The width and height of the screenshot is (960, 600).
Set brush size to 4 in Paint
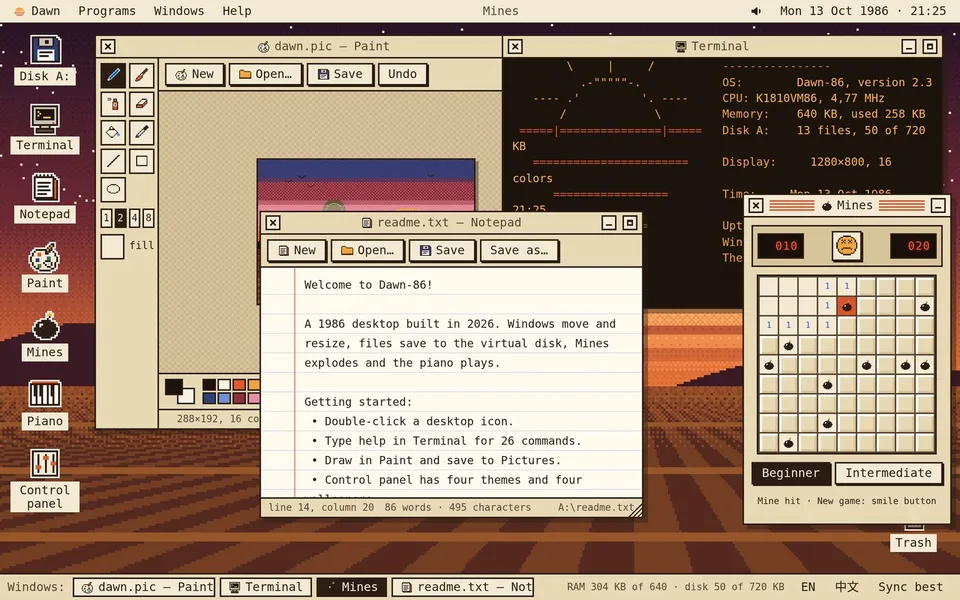pos(134,217)
